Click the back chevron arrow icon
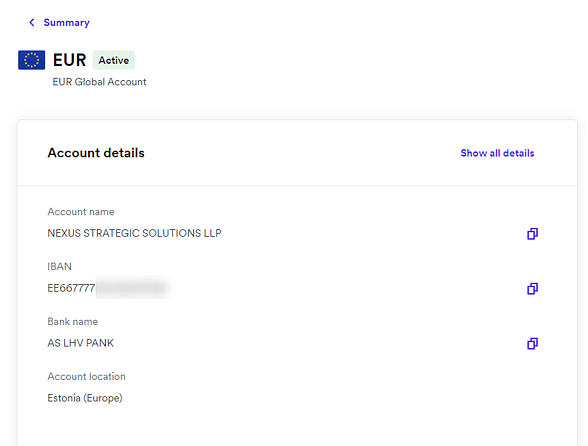 32,23
